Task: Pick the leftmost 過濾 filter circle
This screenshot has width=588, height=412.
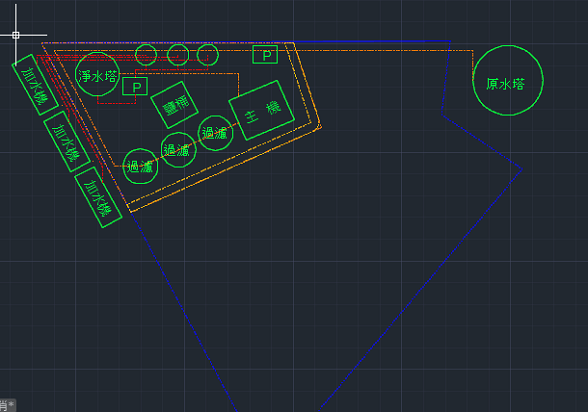Action: [140, 166]
